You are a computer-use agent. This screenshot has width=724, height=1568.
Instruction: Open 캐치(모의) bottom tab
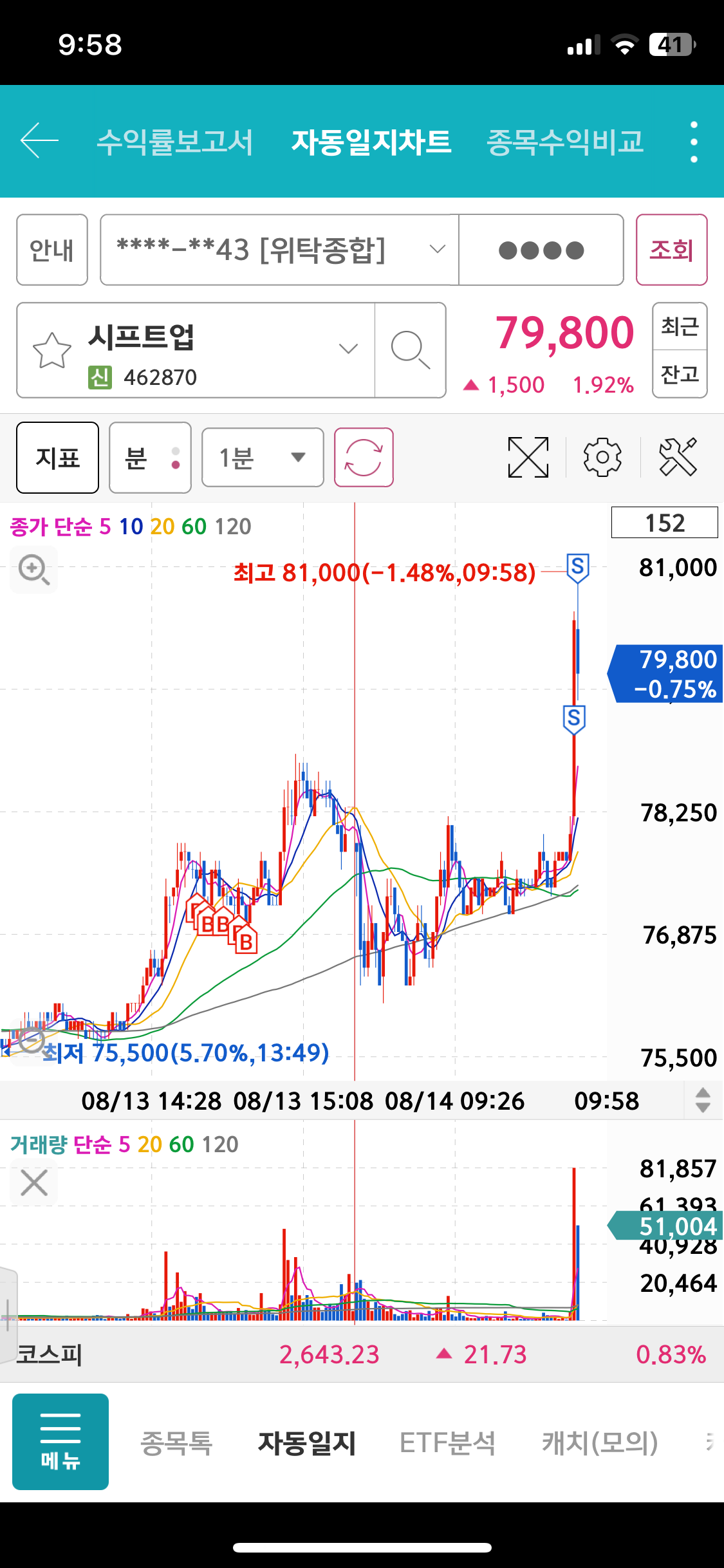click(600, 1442)
